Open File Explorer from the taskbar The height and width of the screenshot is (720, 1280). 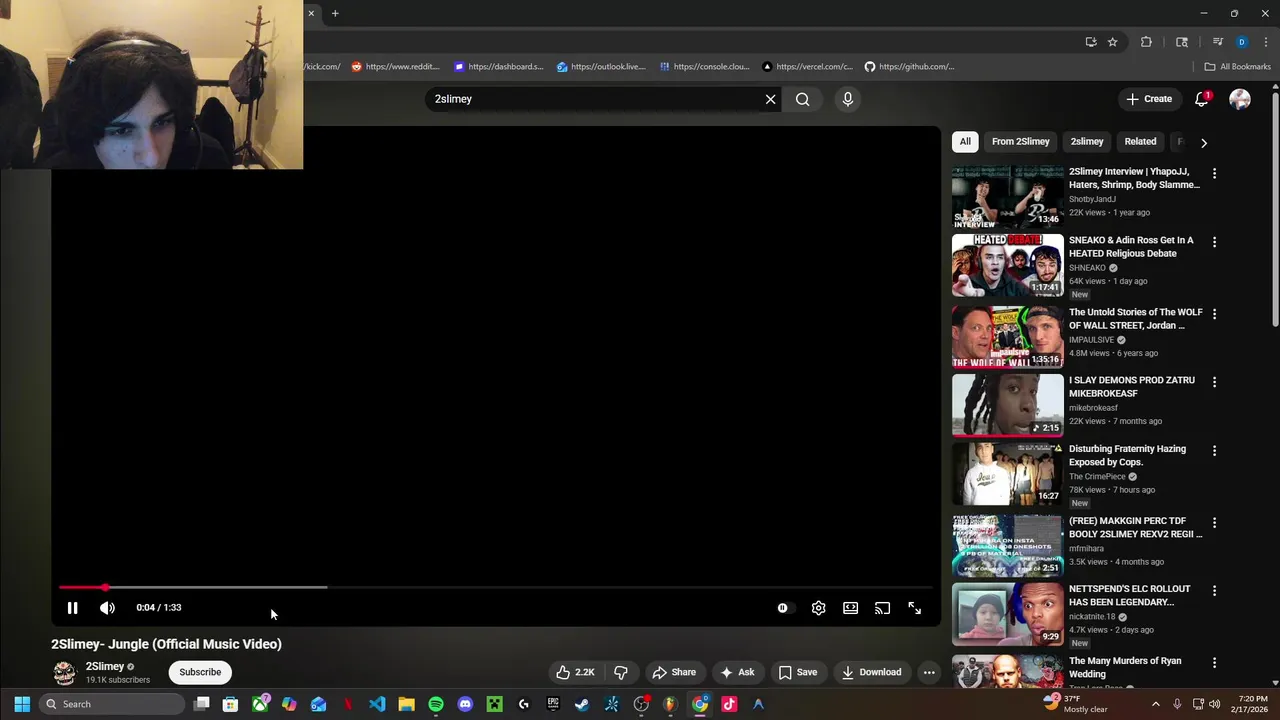point(406,704)
